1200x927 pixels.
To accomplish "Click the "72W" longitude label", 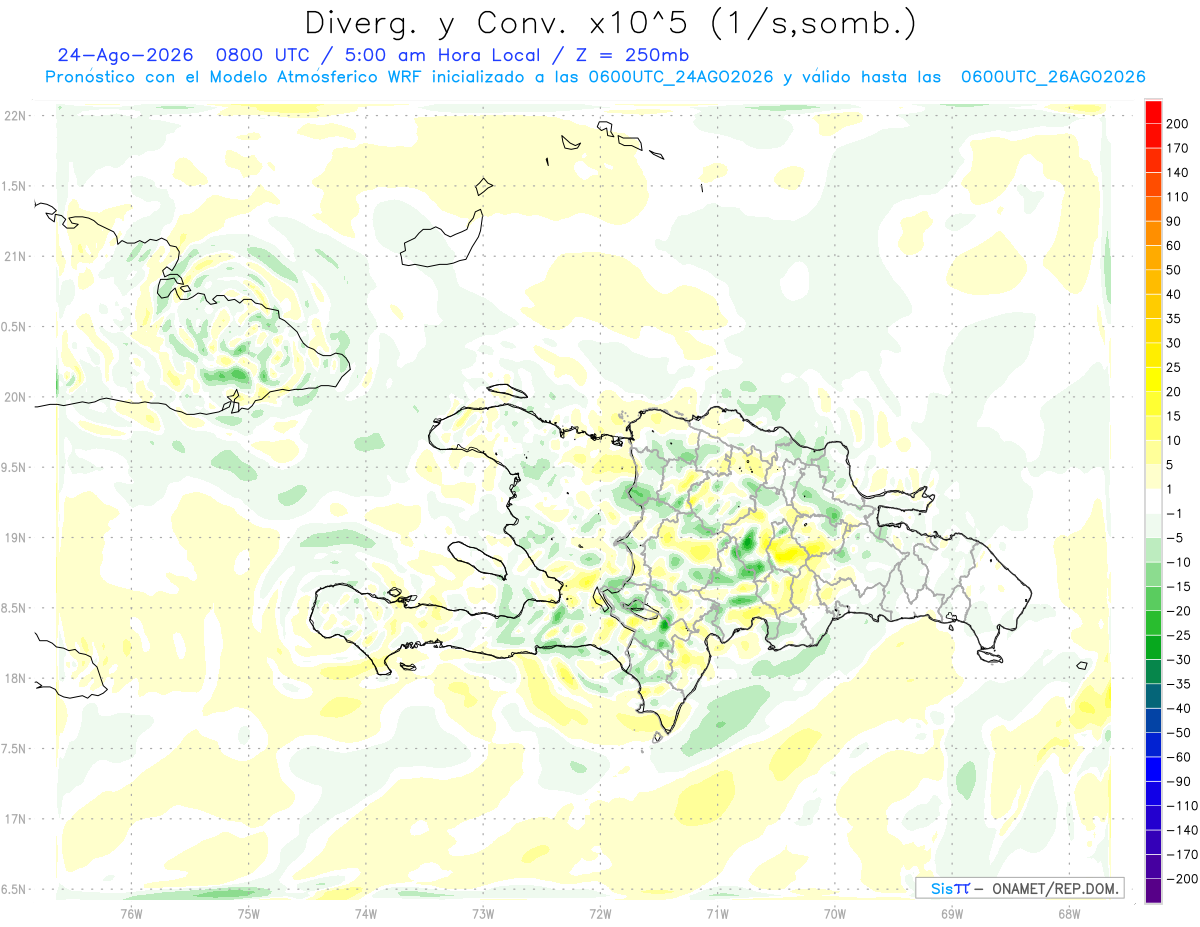I will point(600,912).
